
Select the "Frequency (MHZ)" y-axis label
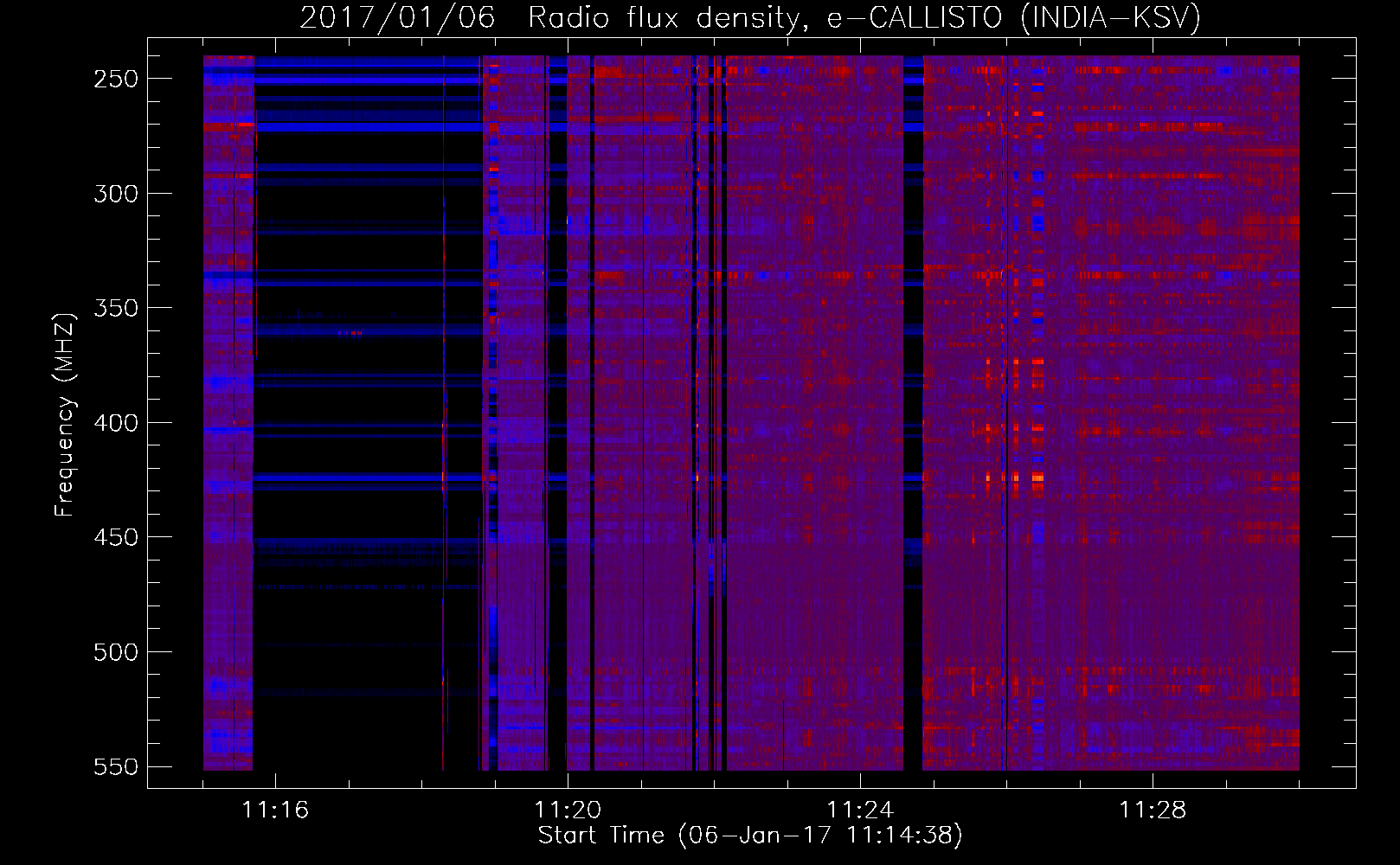tap(65, 414)
